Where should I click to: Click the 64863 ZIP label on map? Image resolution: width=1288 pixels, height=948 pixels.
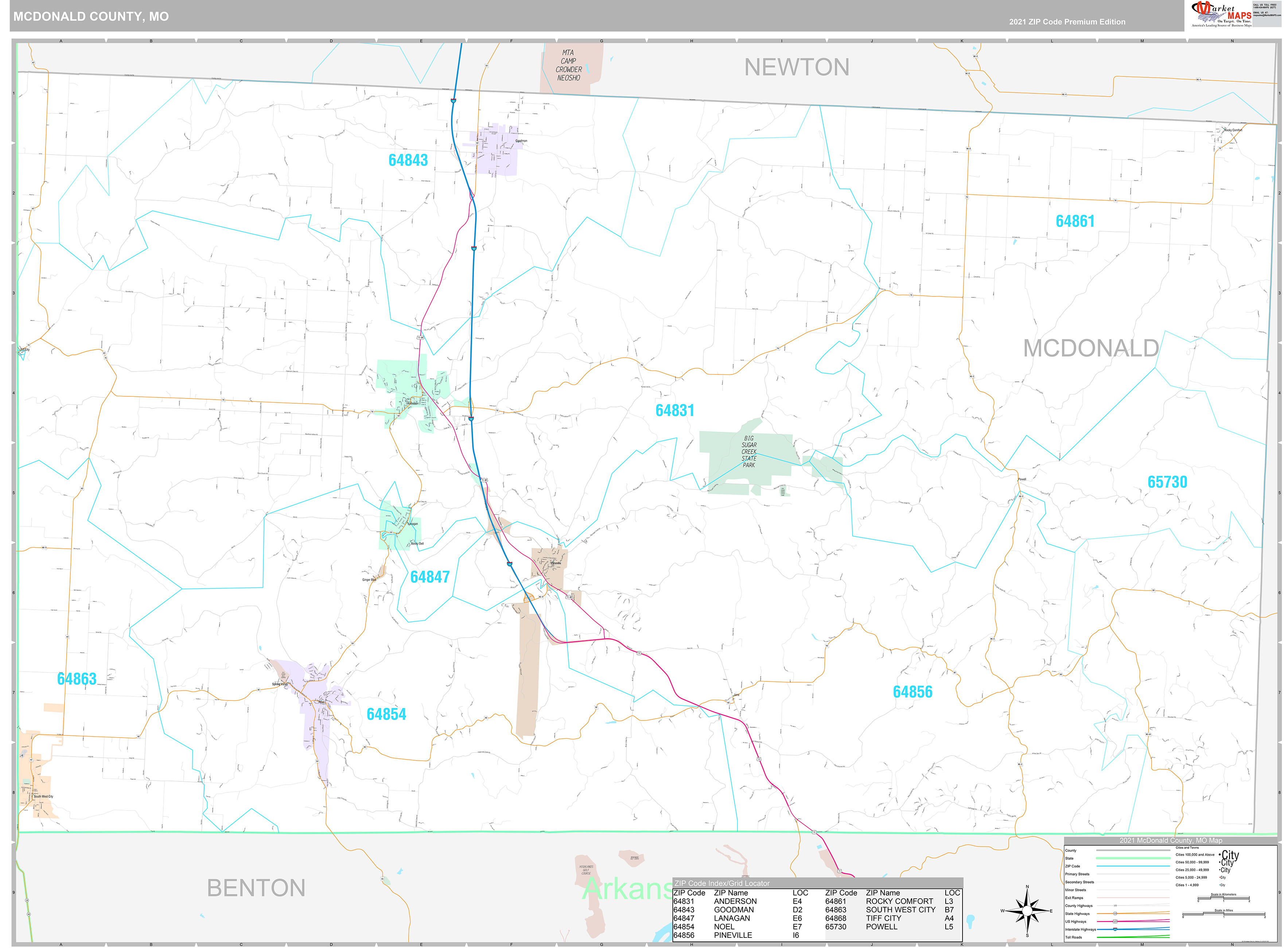click(77, 679)
